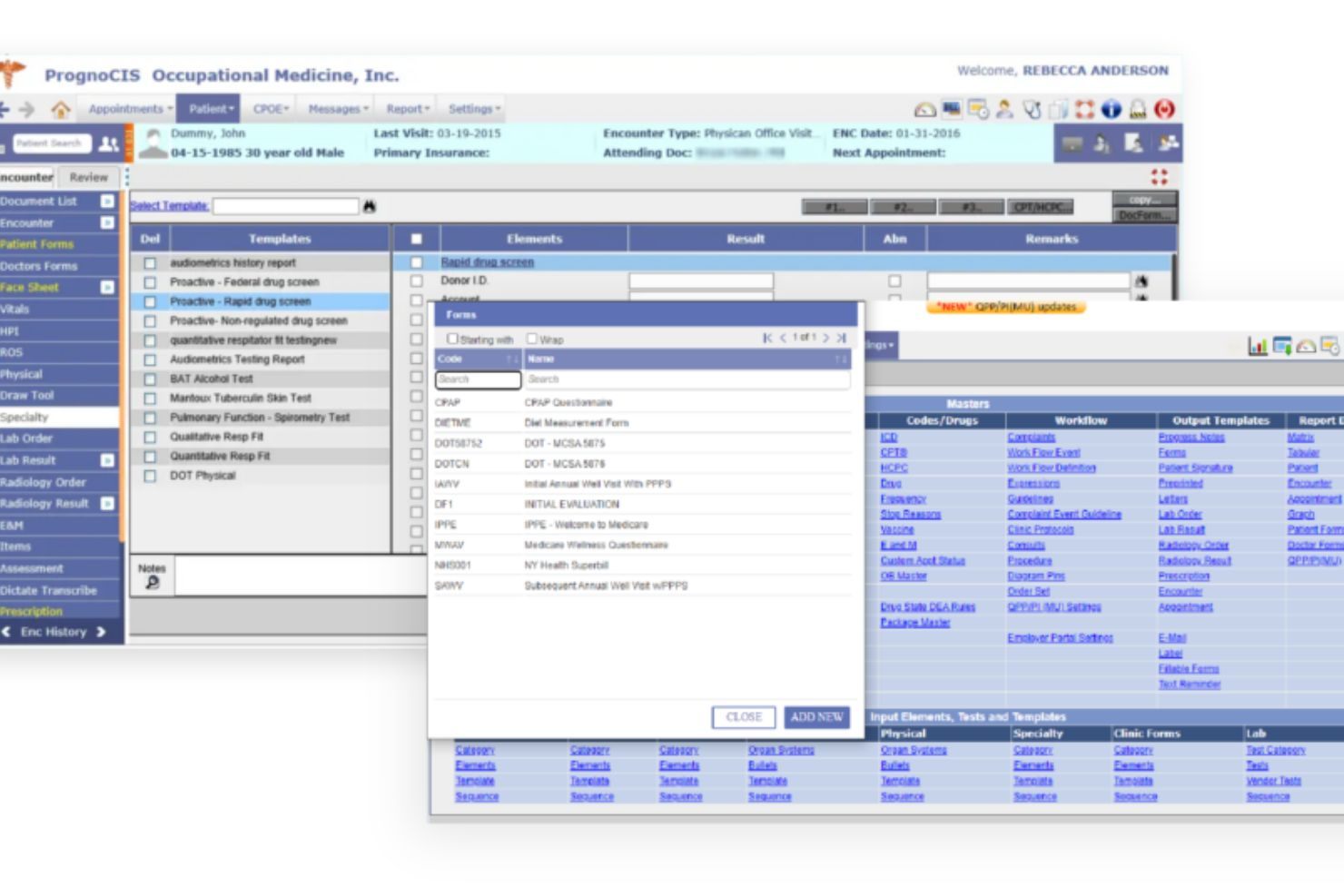Enable the Starting with checkbox
This screenshot has height=896, width=1344.
click(452, 339)
